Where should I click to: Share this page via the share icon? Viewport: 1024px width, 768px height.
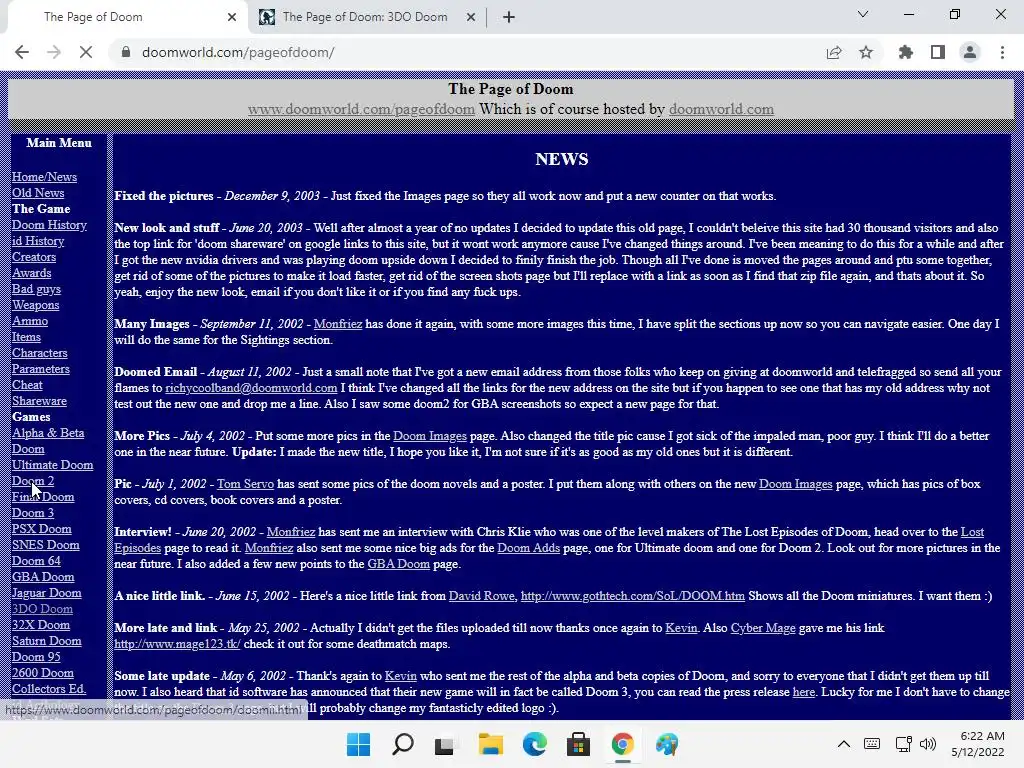834,52
